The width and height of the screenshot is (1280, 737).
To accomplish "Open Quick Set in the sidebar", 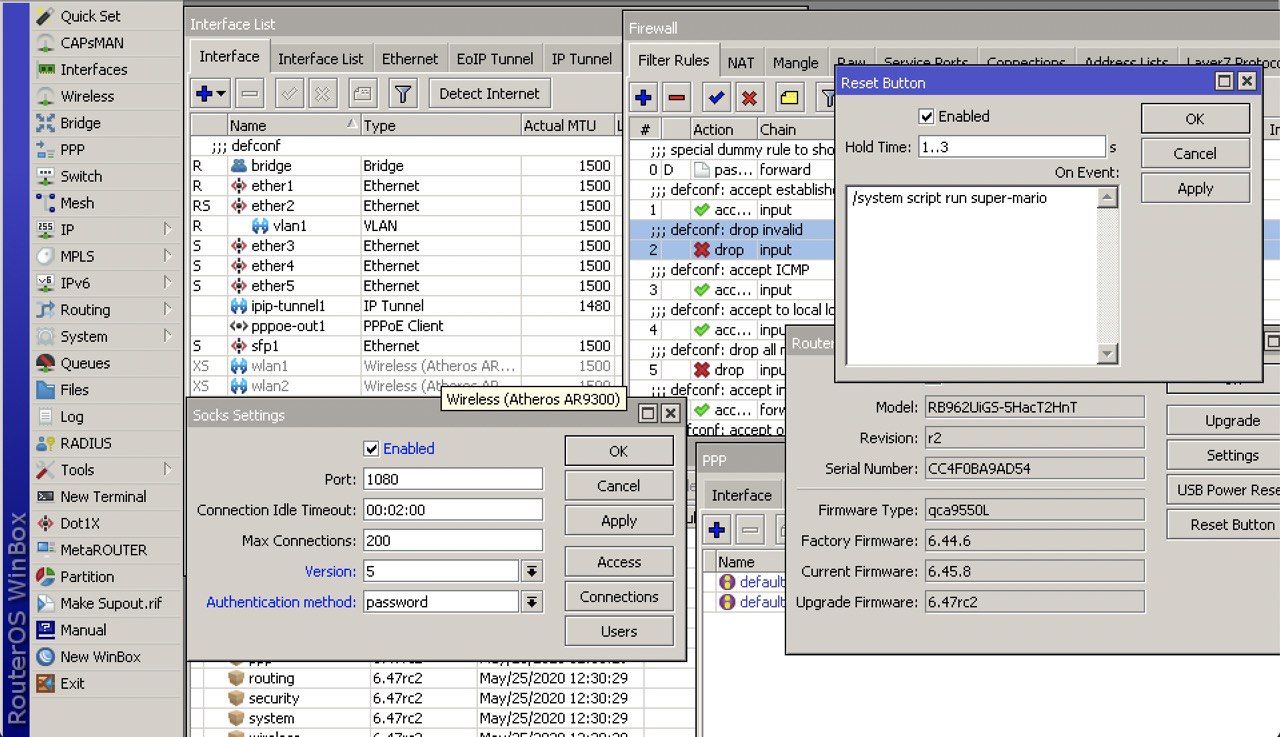I will tap(91, 16).
